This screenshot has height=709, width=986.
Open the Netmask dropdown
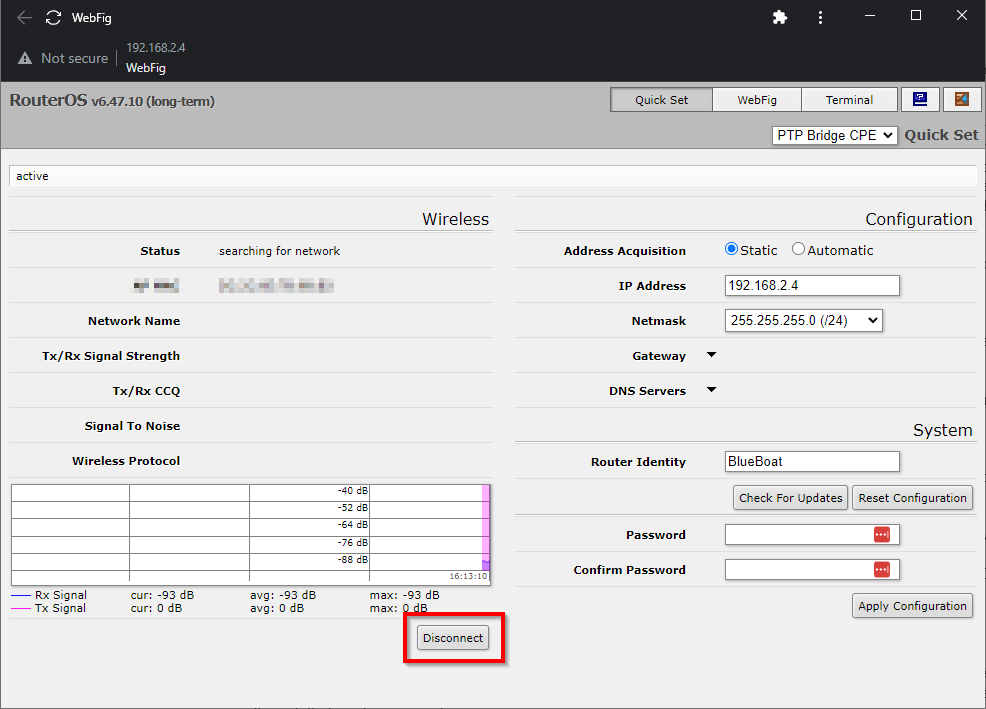pyautogui.click(x=803, y=321)
